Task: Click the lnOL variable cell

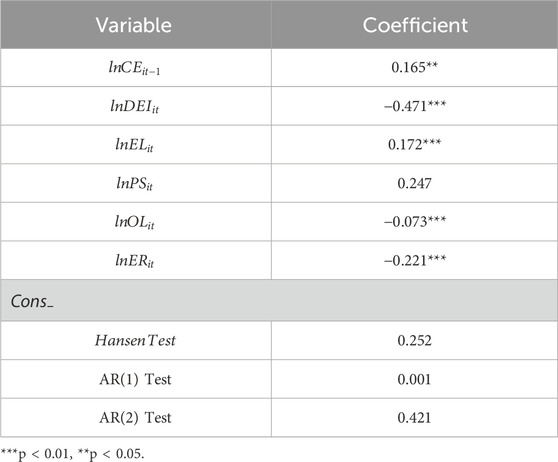Action: [135, 222]
